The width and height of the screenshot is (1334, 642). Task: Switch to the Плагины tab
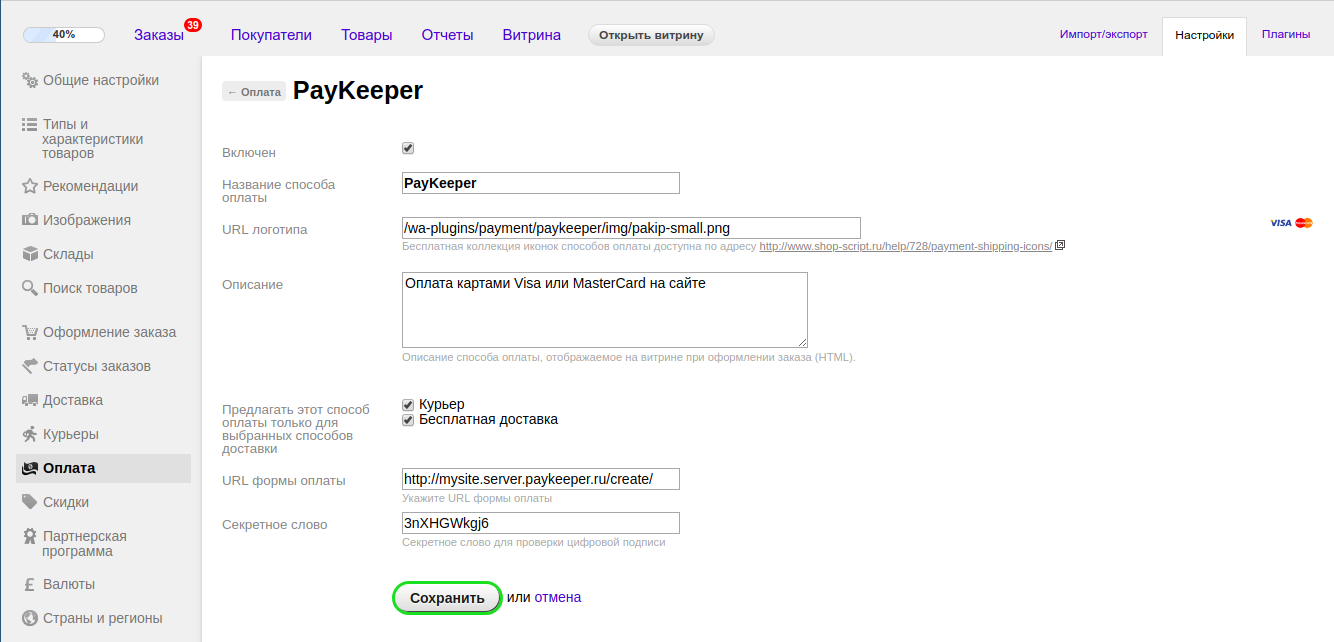(1285, 34)
